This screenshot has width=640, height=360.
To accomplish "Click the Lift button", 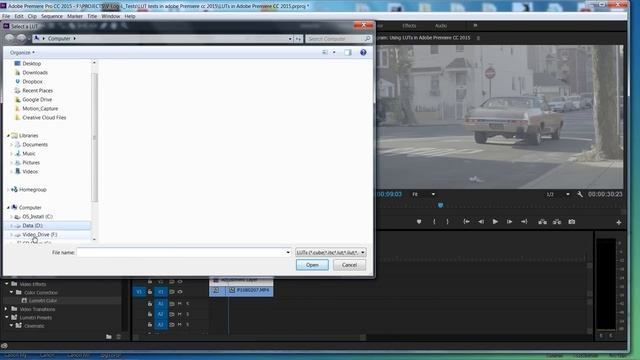I will (x=542, y=222).
